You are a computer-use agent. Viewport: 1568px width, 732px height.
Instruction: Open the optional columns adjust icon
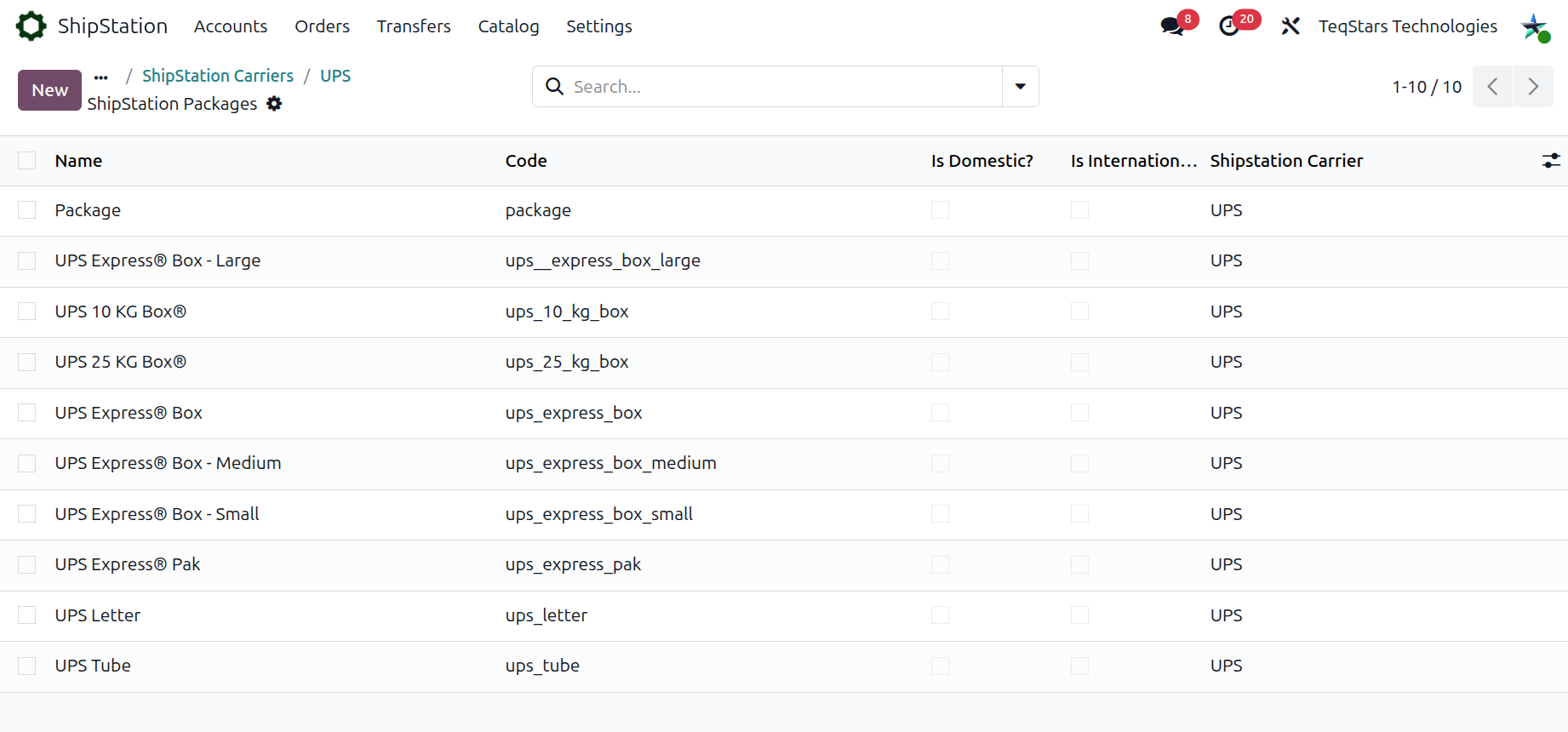[x=1551, y=161]
